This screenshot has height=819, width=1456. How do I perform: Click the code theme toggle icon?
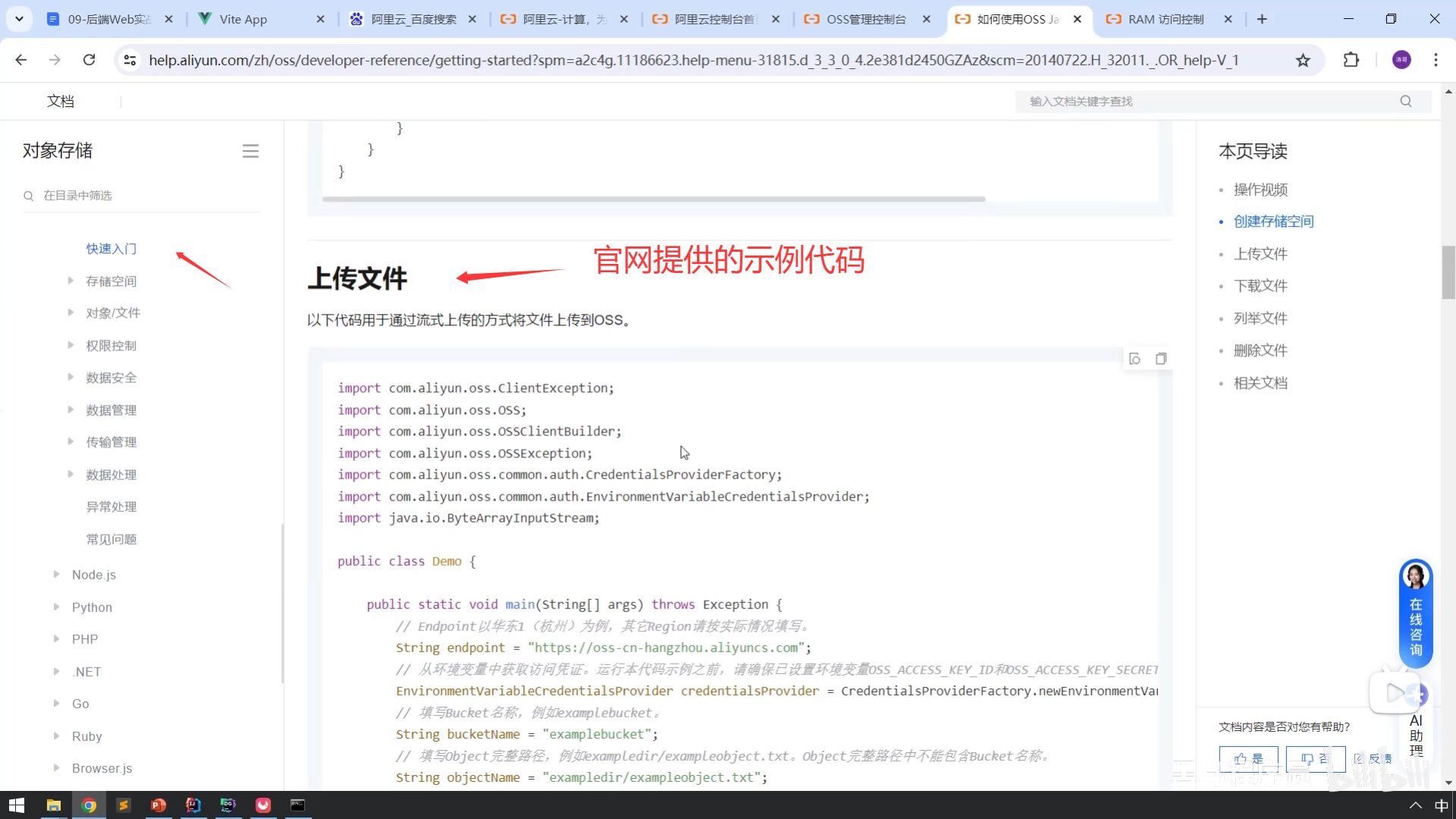1134,359
